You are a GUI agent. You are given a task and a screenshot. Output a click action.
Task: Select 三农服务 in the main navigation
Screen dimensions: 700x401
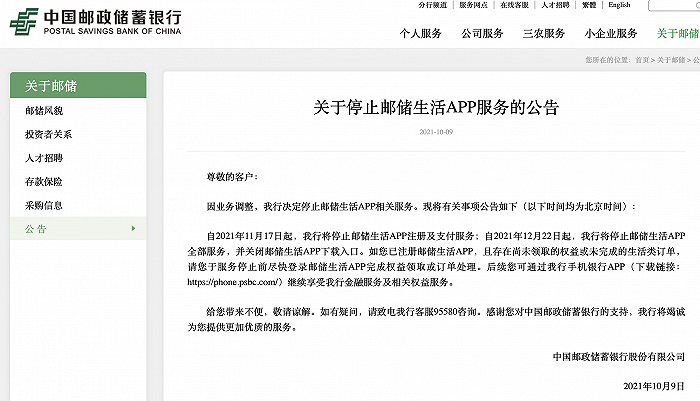point(544,33)
